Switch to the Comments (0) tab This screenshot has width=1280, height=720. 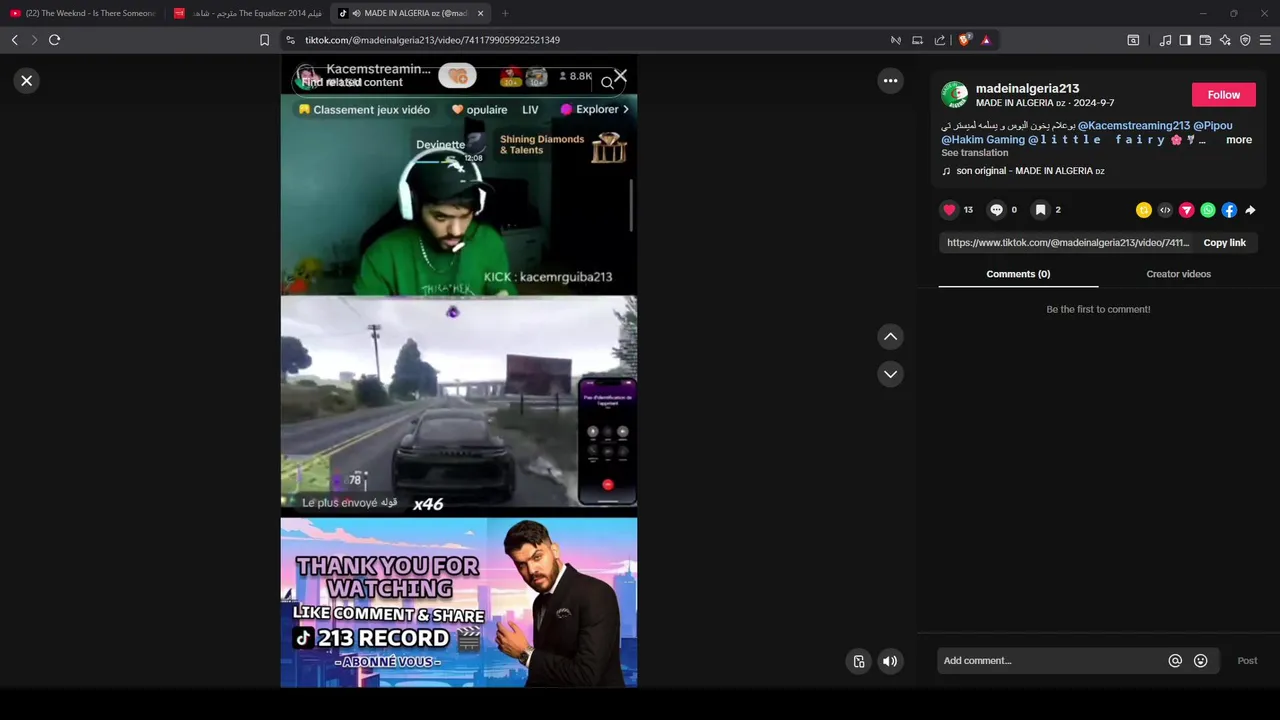(x=1018, y=274)
